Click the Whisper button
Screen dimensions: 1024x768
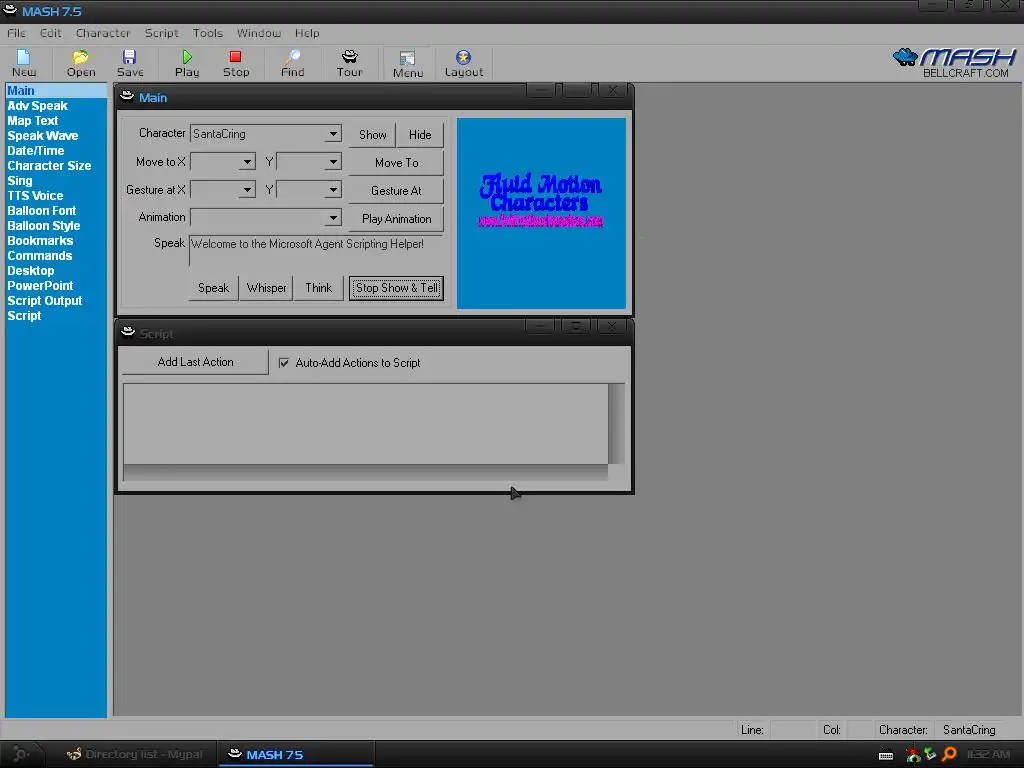pos(266,288)
